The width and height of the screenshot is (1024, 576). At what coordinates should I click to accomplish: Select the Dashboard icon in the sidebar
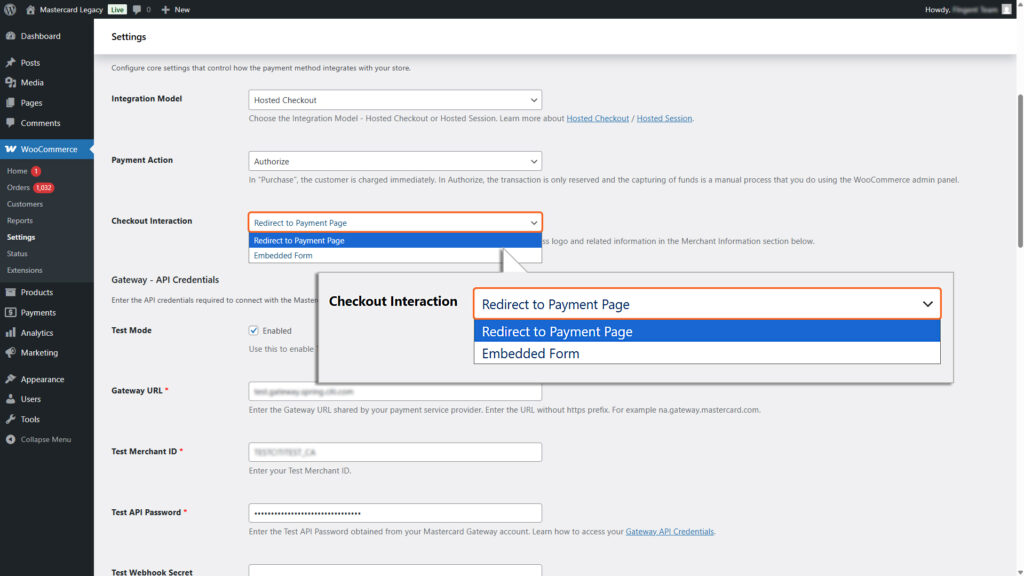pyautogui.click(x=14, y=36)
